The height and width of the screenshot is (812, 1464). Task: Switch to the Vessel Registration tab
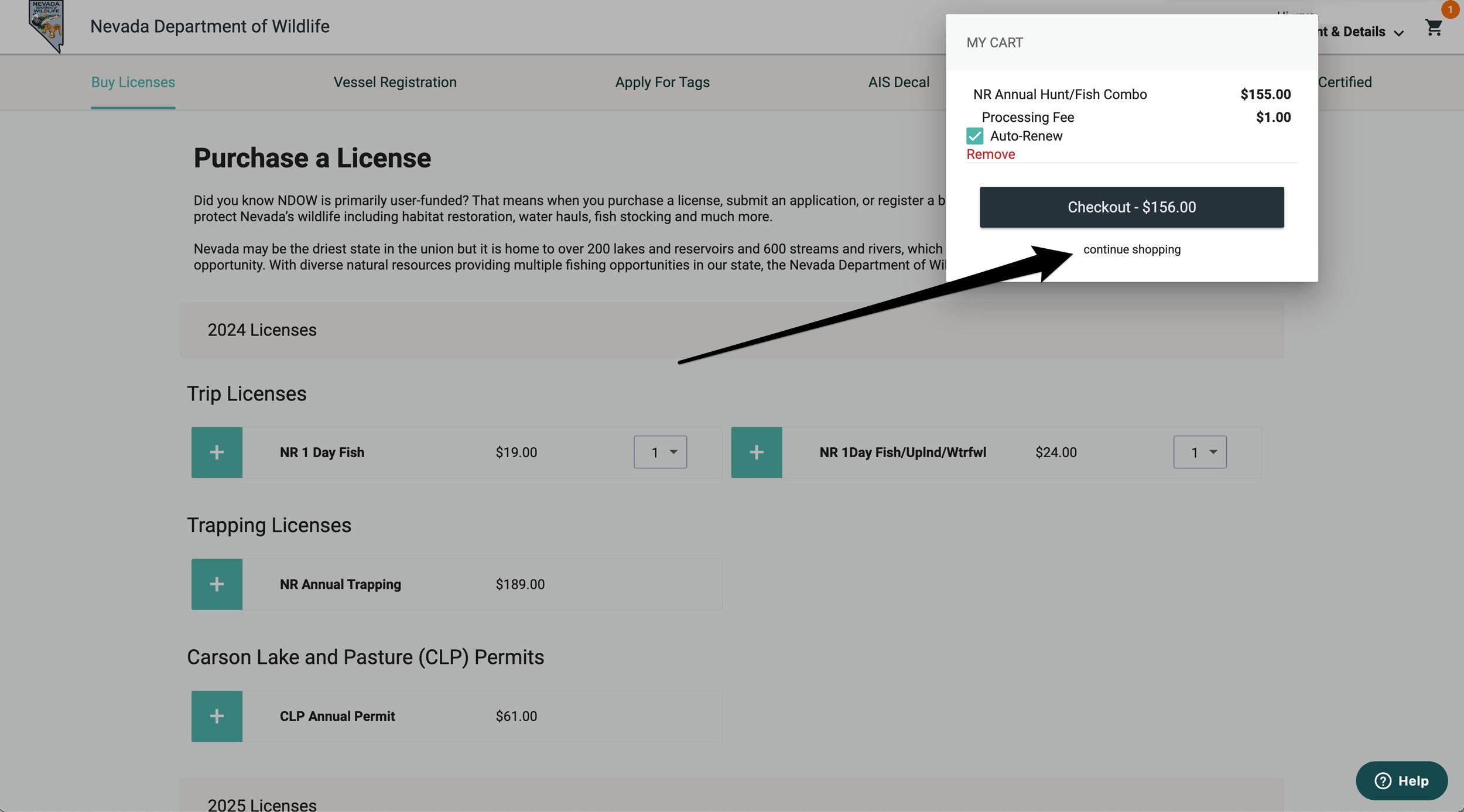pos(395,82)
